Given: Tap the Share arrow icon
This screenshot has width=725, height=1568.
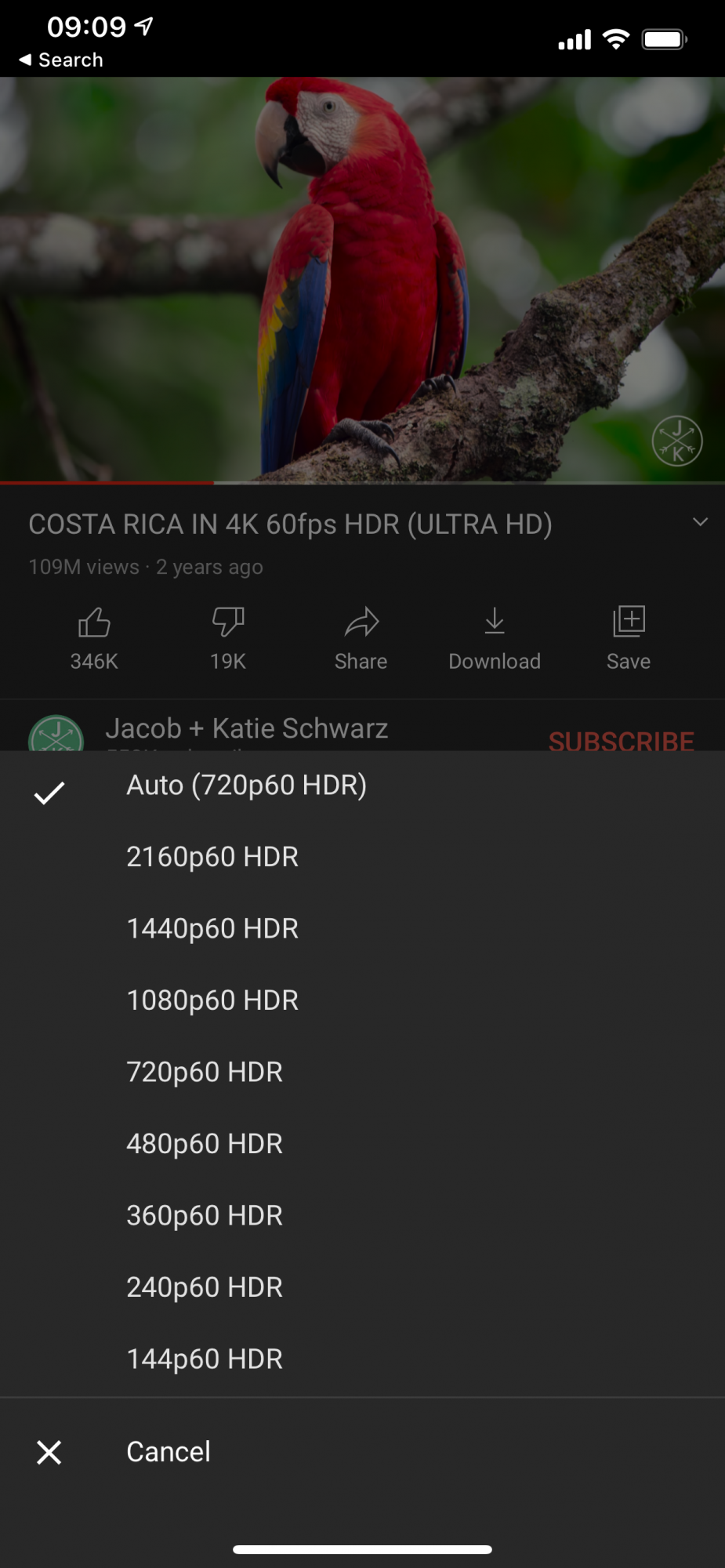Looking at the screenshot, I should pyautogui.click(x=361, y=622).
